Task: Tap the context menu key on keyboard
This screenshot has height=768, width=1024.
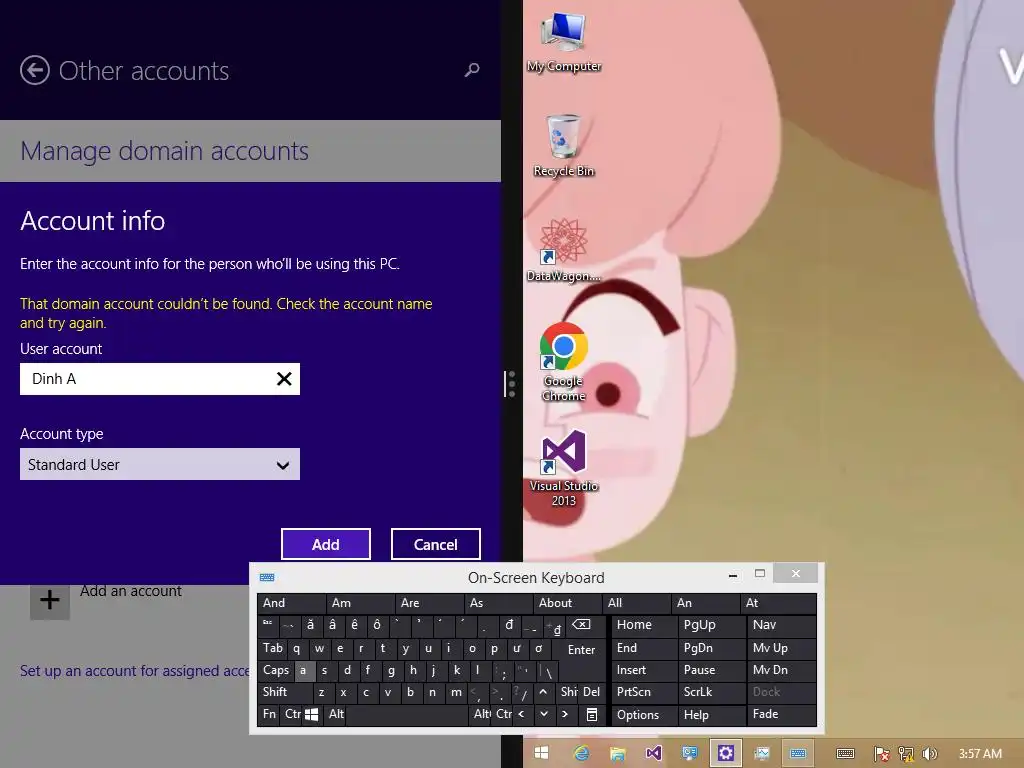Action: tap(592, 714)
